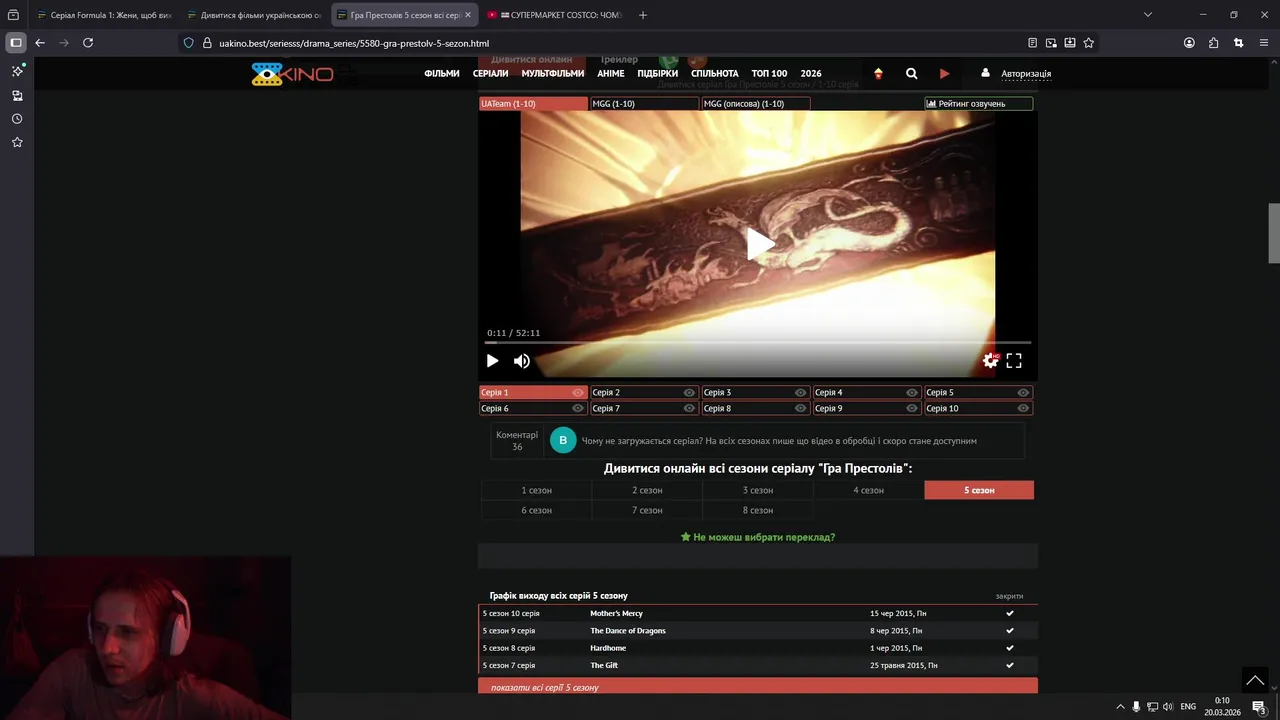Switch to 6 сезон
The width and height of the screenshot is (1280, 720).
536,510
